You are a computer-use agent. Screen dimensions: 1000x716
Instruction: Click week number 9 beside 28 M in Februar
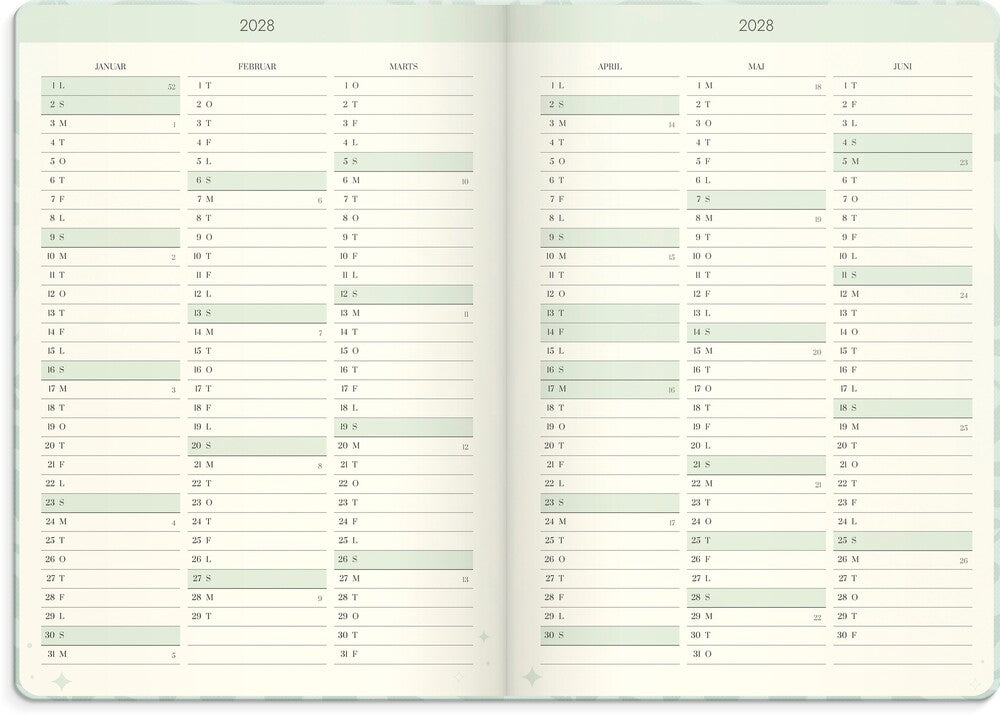coord(320,599)
